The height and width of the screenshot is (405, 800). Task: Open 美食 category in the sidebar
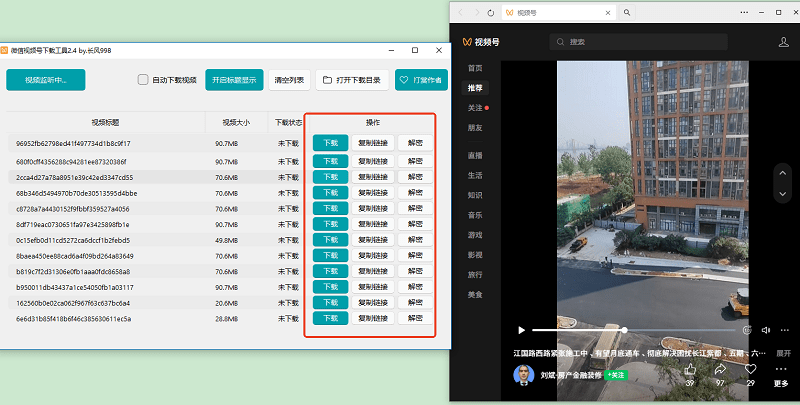(475, 294)
